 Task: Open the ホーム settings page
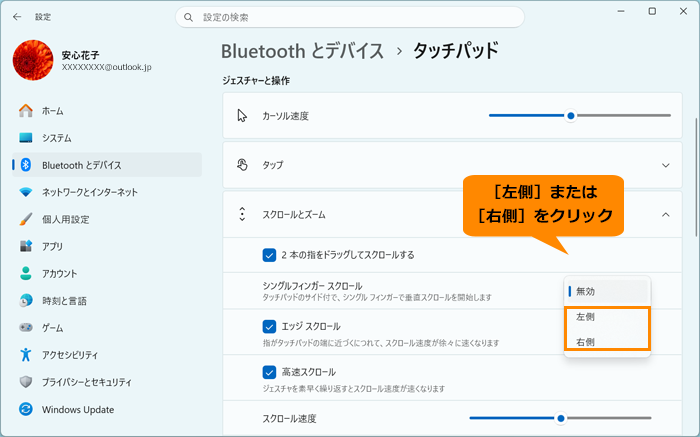(x=107, y=111)
